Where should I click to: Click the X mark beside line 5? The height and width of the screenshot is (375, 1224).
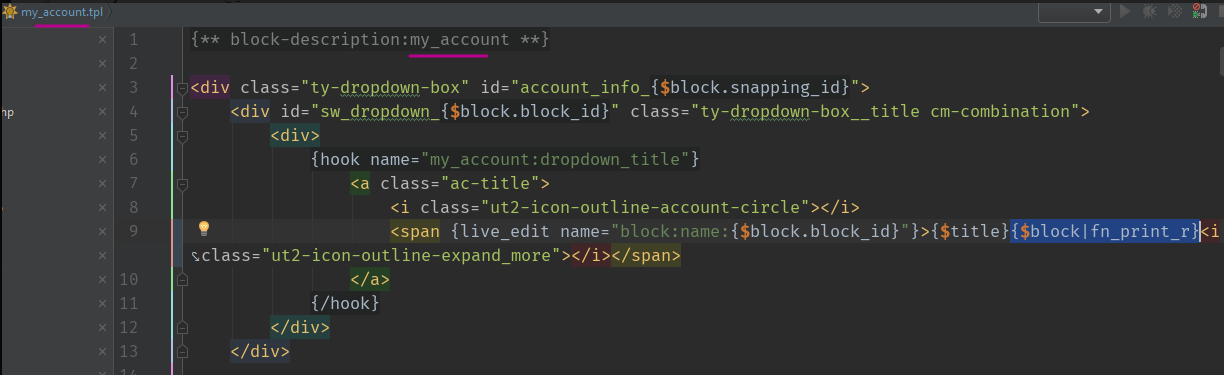point(102,136)
